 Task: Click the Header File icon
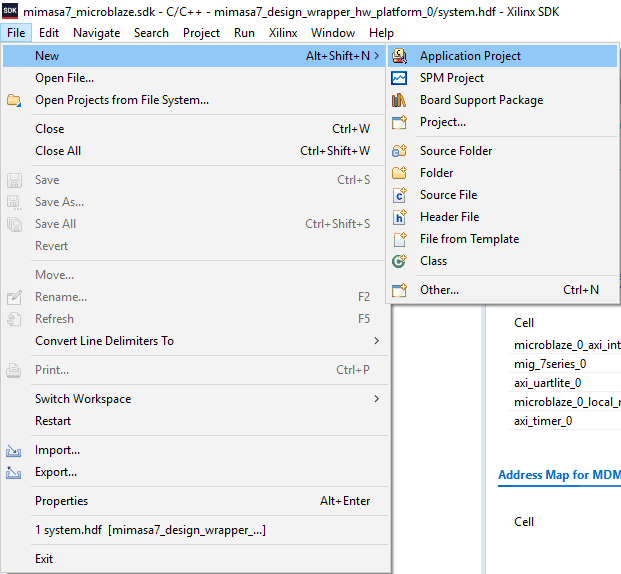[400, 217]
